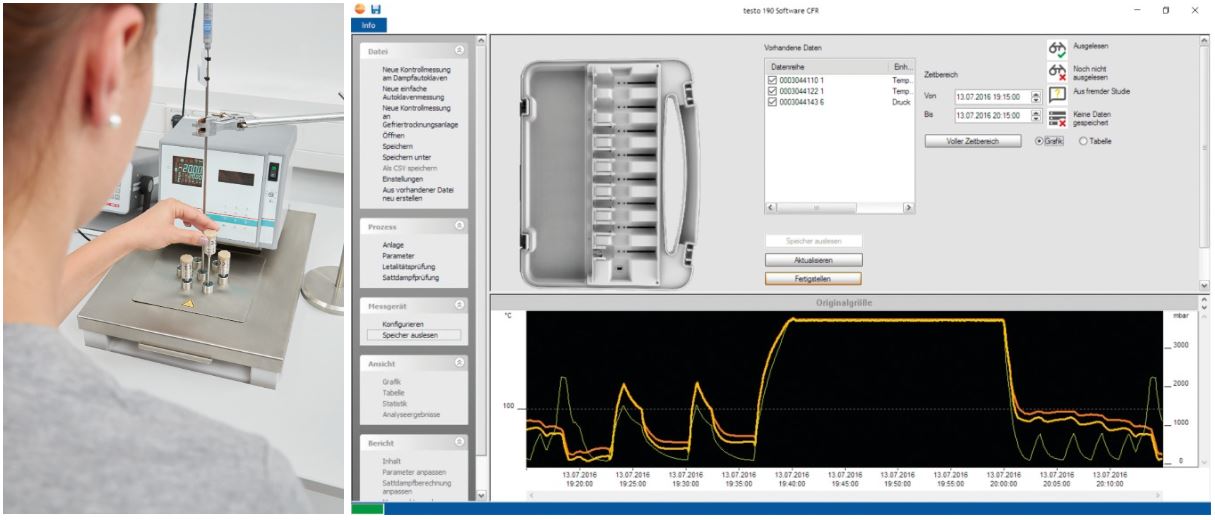1215x520 pixels.
Task: Collapse the Messgerät panel section
Action: click(x=459, y=305)
